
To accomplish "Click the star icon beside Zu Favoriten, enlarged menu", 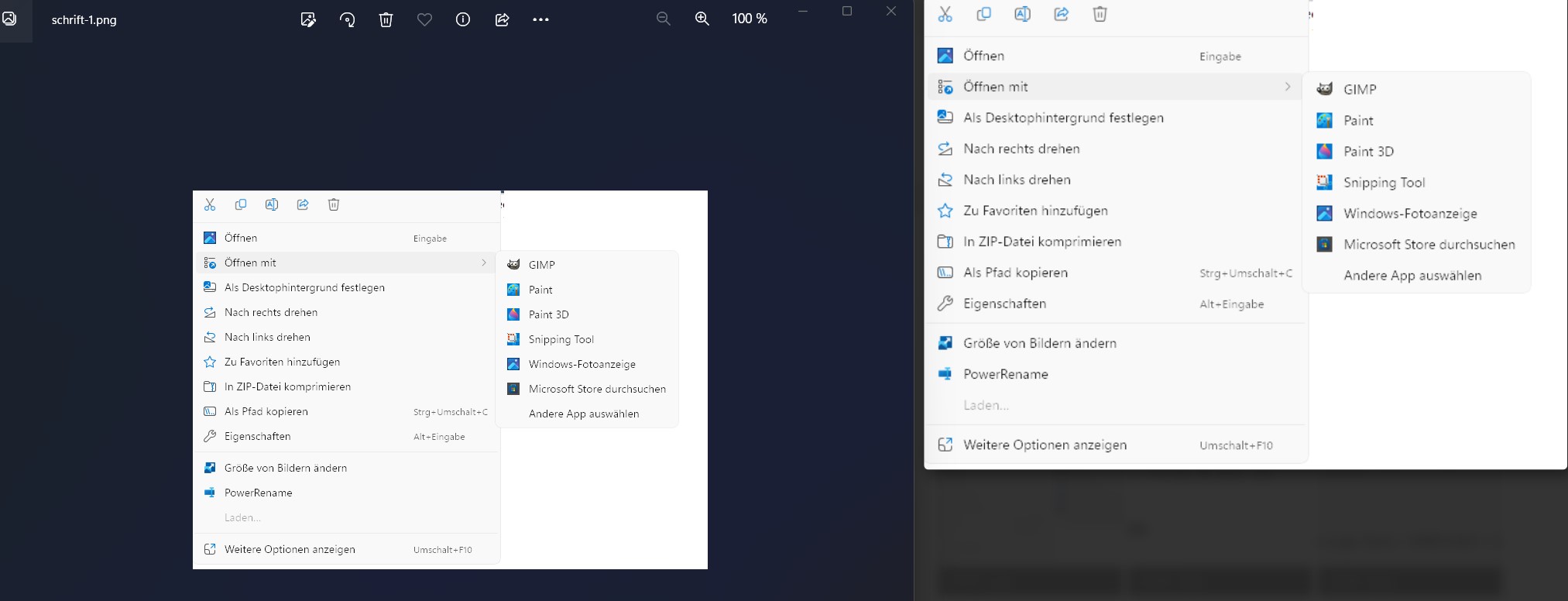I will tap(945, 211).
